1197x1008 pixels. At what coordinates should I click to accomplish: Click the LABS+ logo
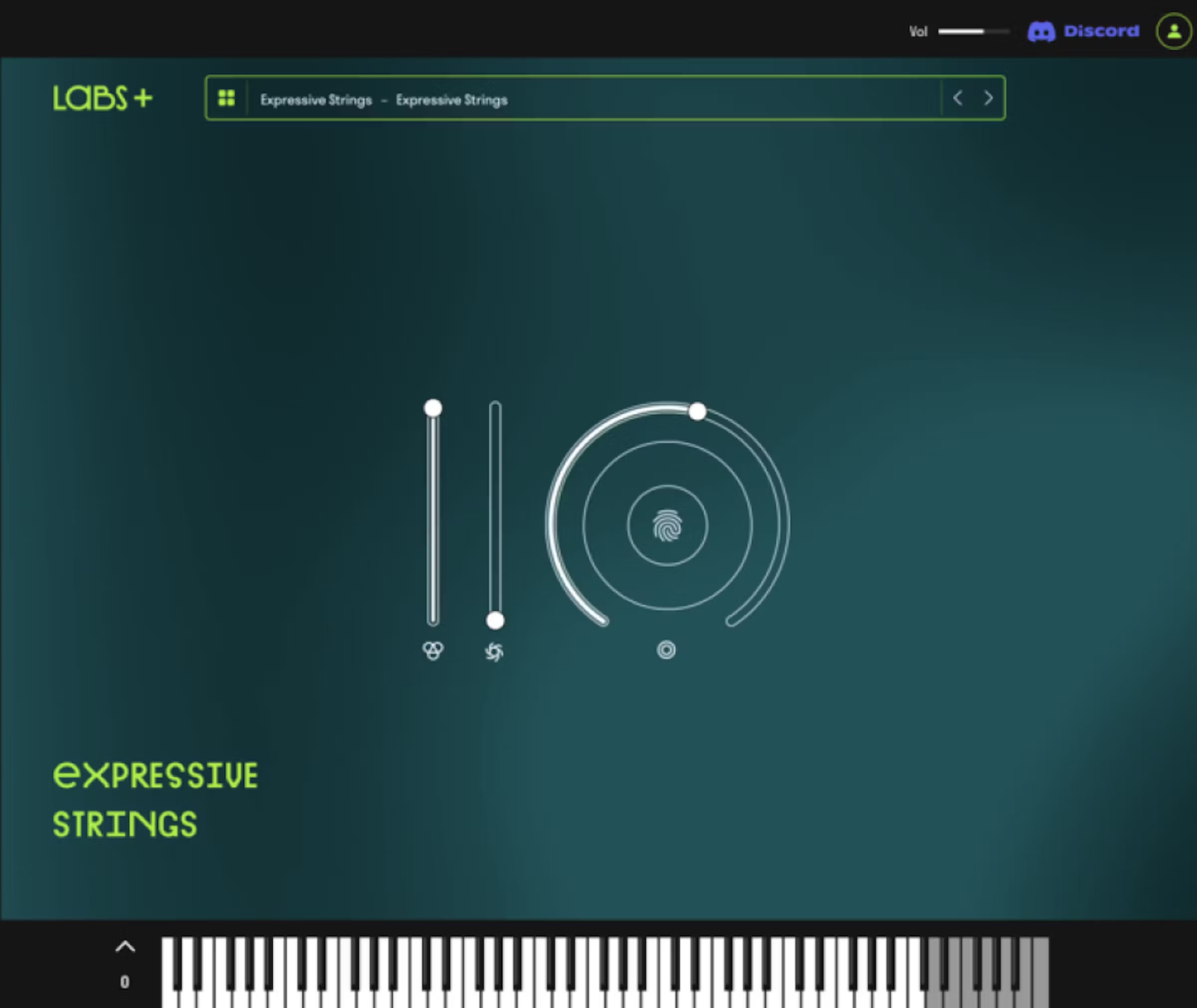pos(103,98)
